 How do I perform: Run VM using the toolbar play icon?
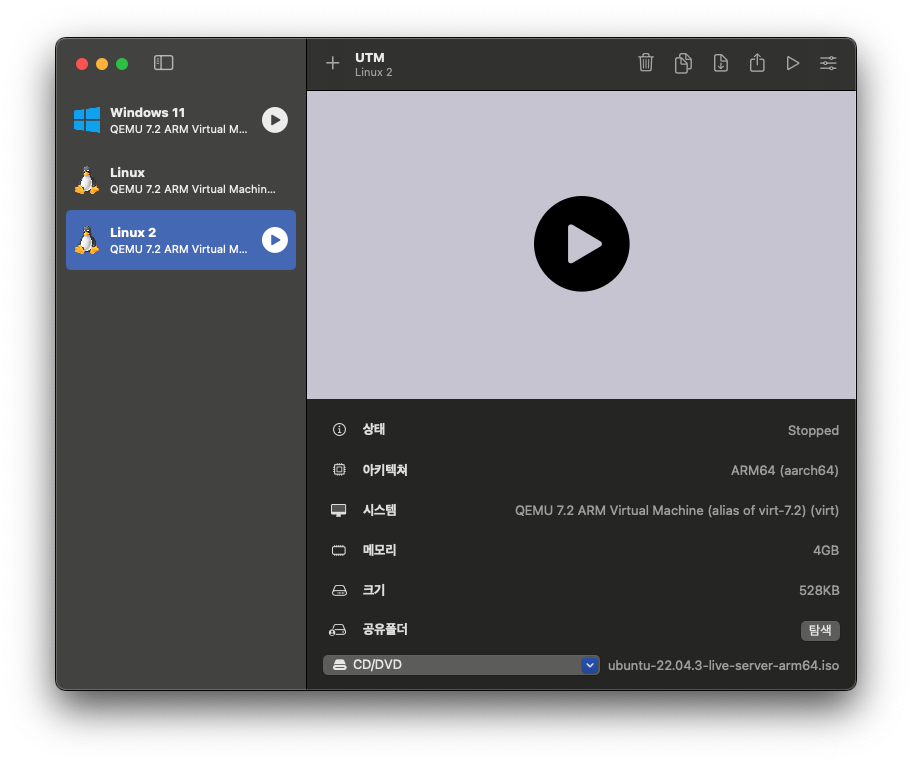tap(792, 63)
